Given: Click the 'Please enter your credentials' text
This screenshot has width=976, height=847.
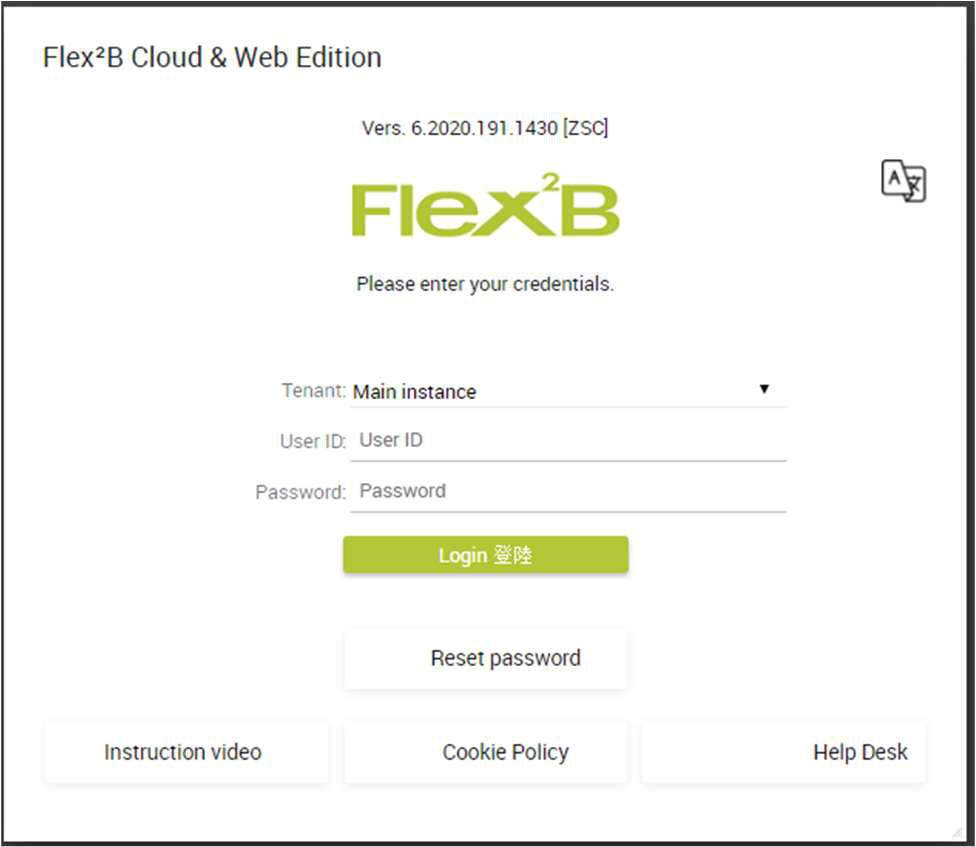Looking at the screenshot, I should 485,284.
